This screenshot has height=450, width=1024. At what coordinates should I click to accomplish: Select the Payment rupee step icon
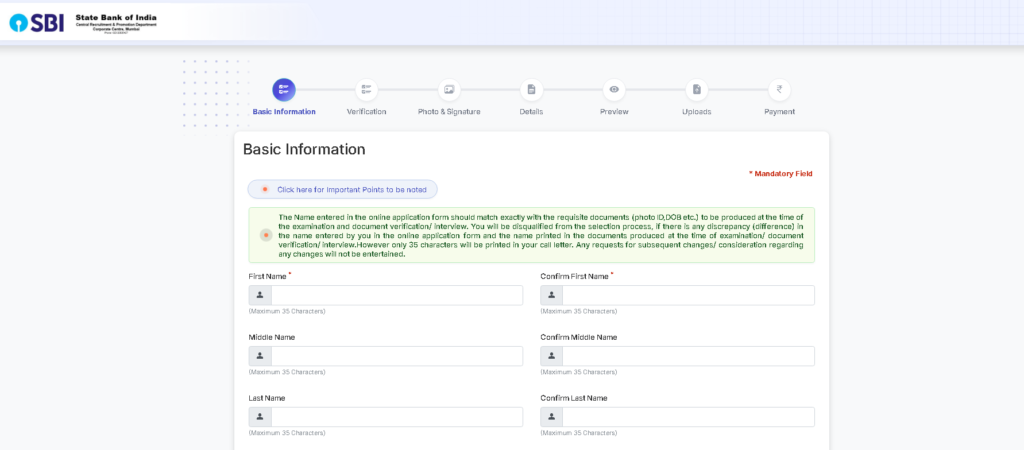click(x=779, y=89)
